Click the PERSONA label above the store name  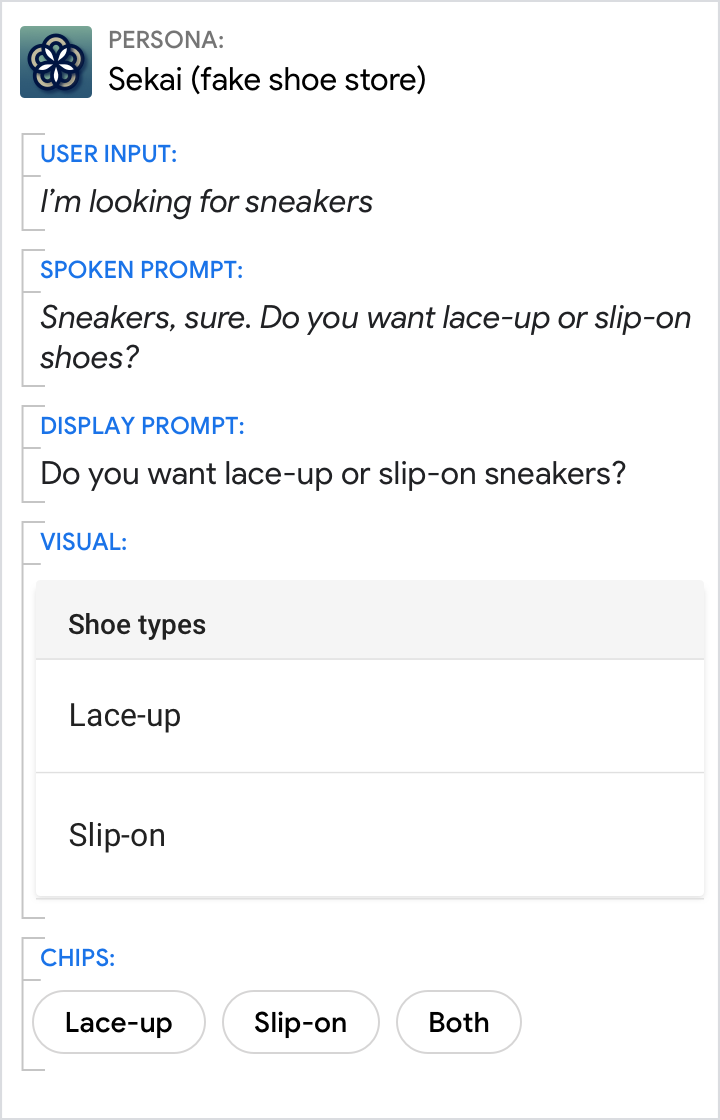(166, 41)
